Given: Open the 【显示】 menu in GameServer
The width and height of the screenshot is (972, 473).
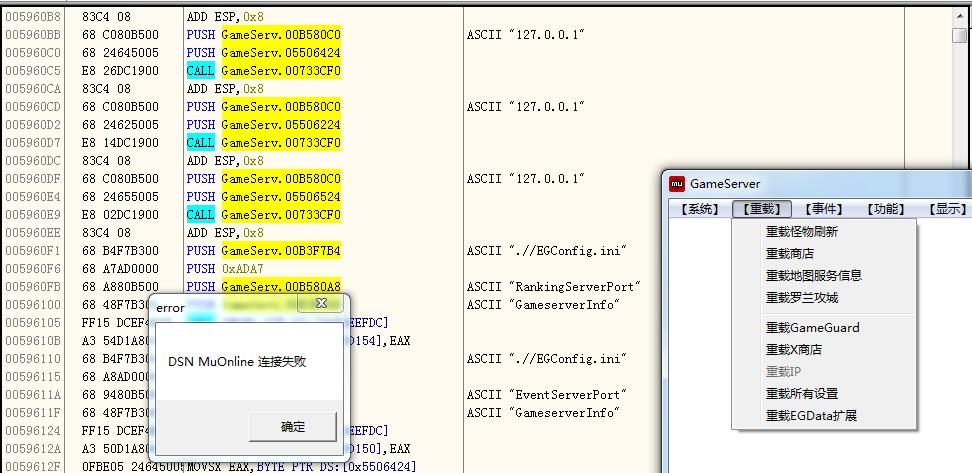Looking at the screenshot, I should pos(948,209).
